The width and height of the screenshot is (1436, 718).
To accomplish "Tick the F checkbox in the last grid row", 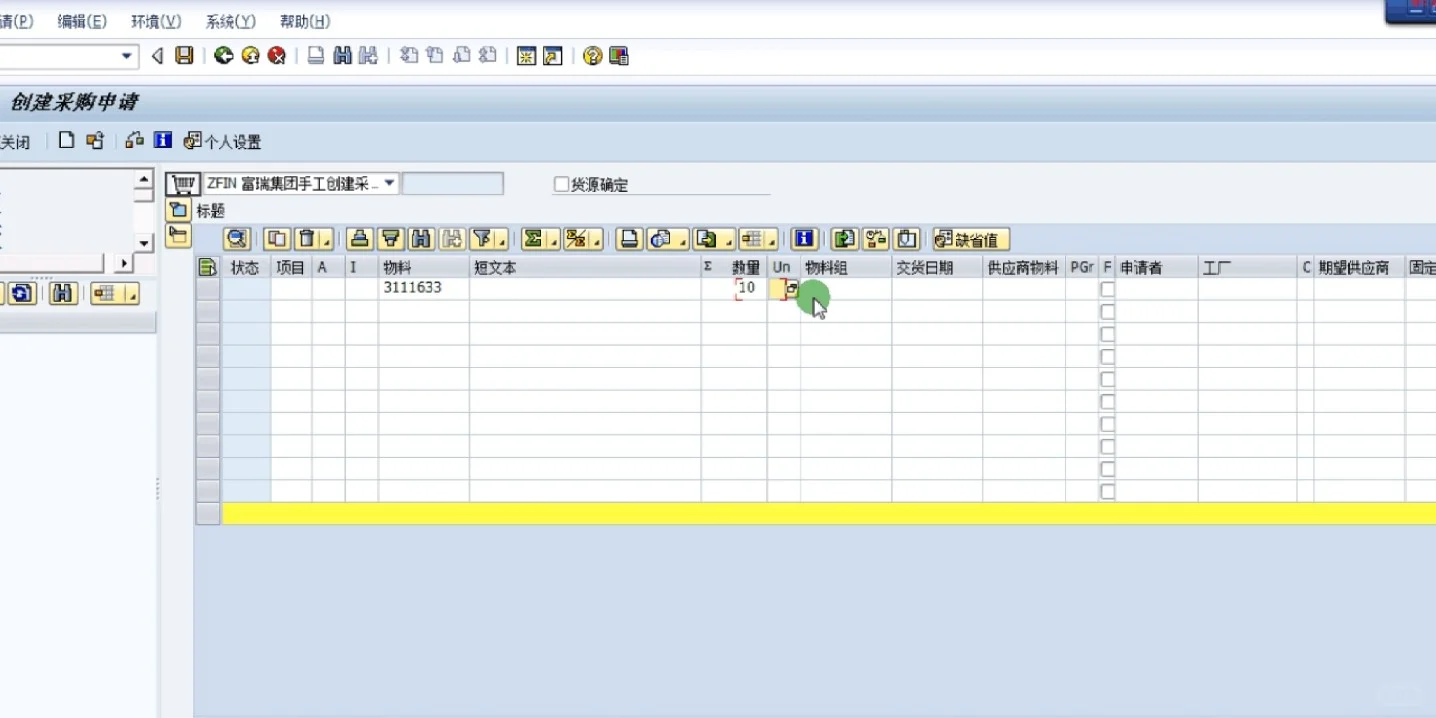I will 1107,492.
